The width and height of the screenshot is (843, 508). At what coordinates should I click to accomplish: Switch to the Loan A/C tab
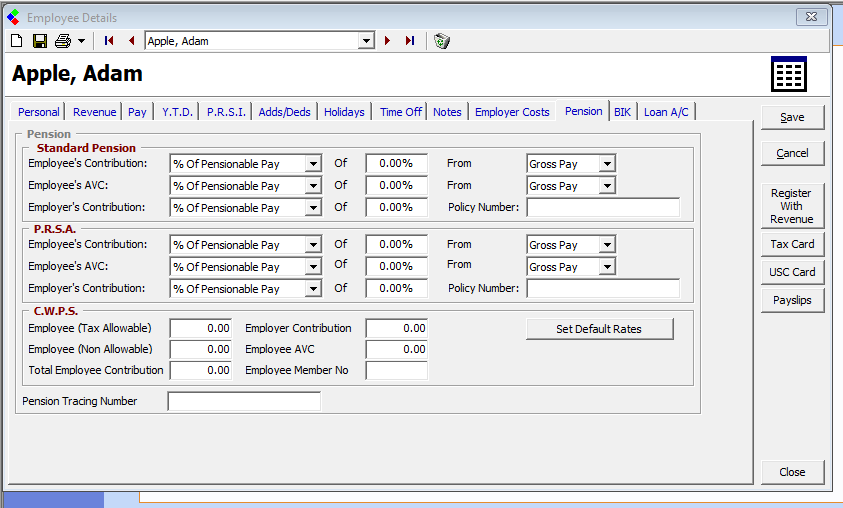tap(666, 112)
